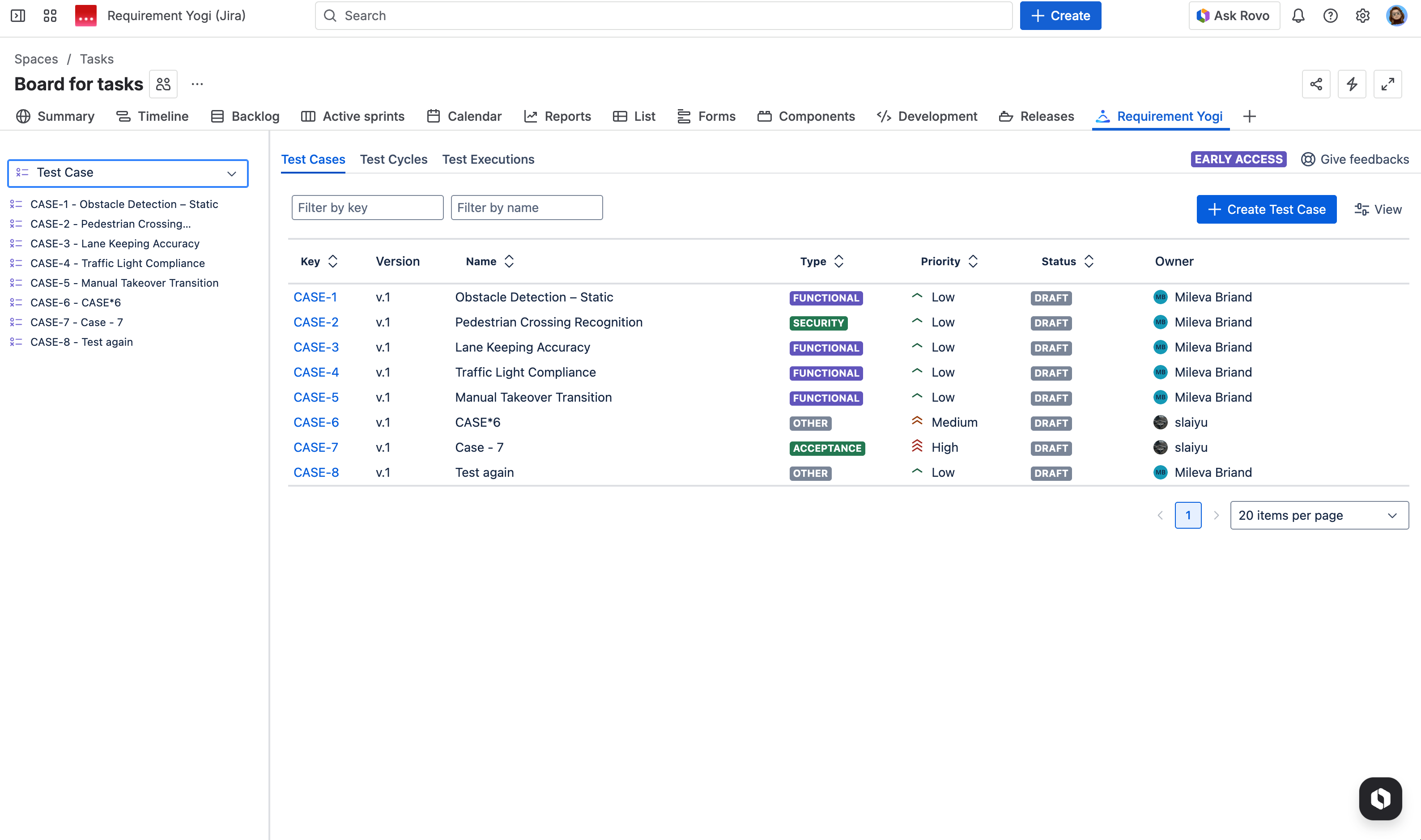Open the board's more actions ellipsis
The height and width of the screenshot is (840, 1421).
pyautogui.click(x=197, y=85)
